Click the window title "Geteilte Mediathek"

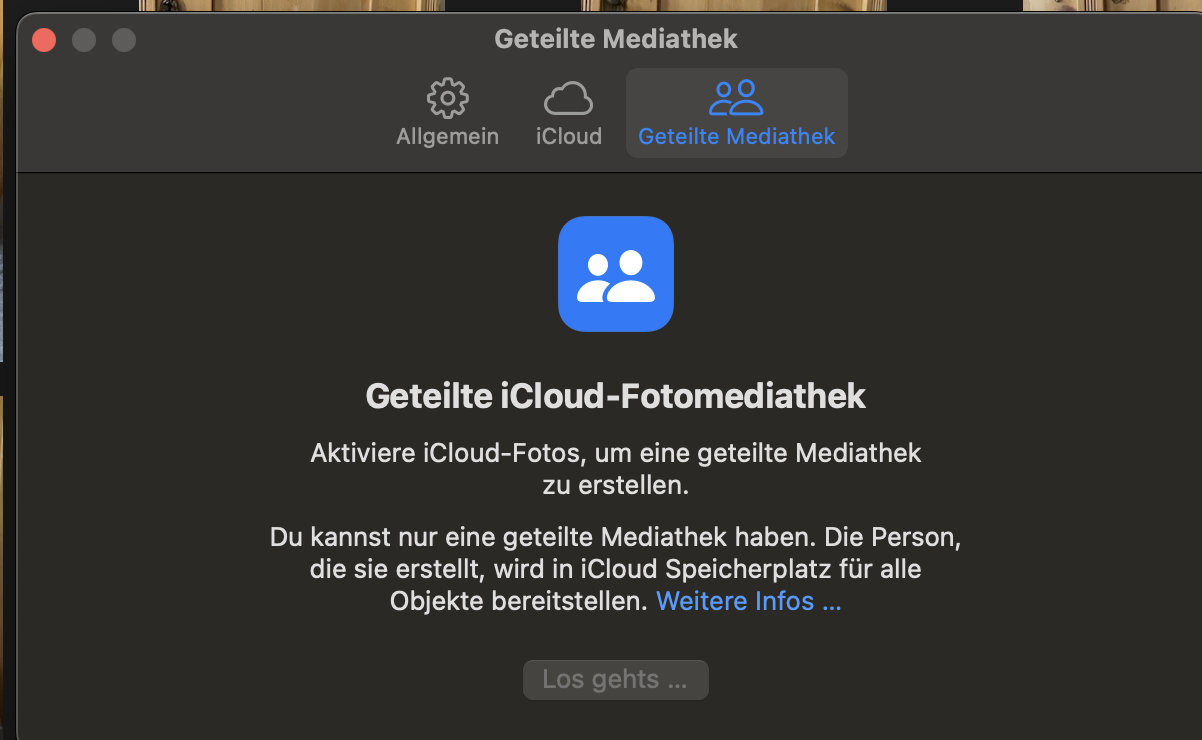[616, 40]
